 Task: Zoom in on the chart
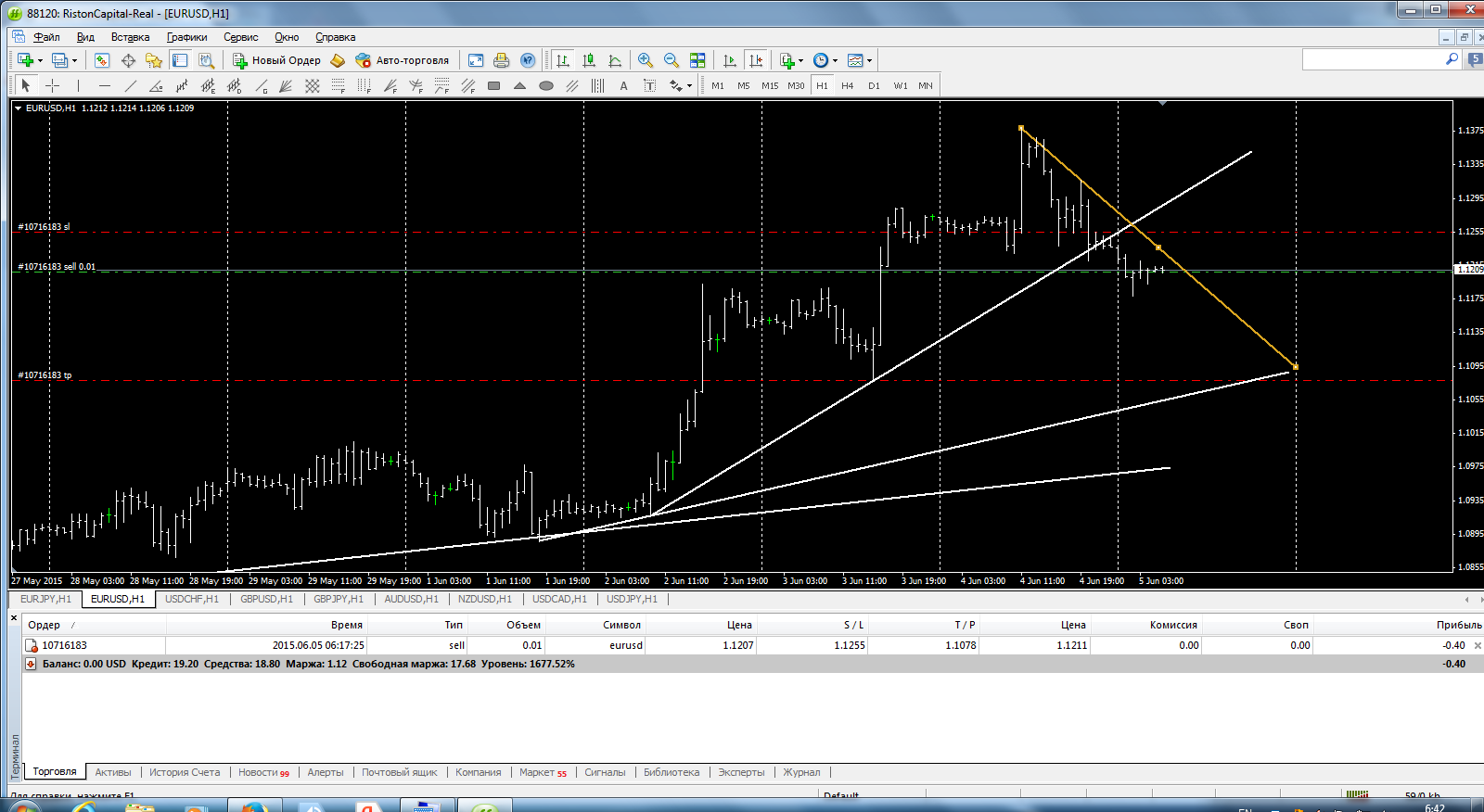(x=646, y=60)
